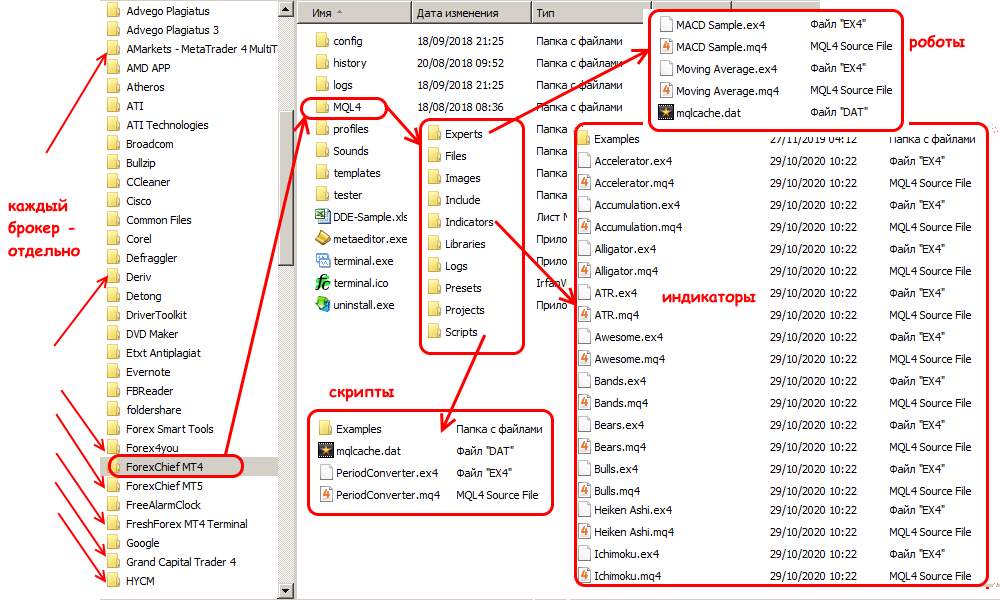Click the folder tree scrollbar thumb
Screen dimensions: 1000x600
pos(286,188)
